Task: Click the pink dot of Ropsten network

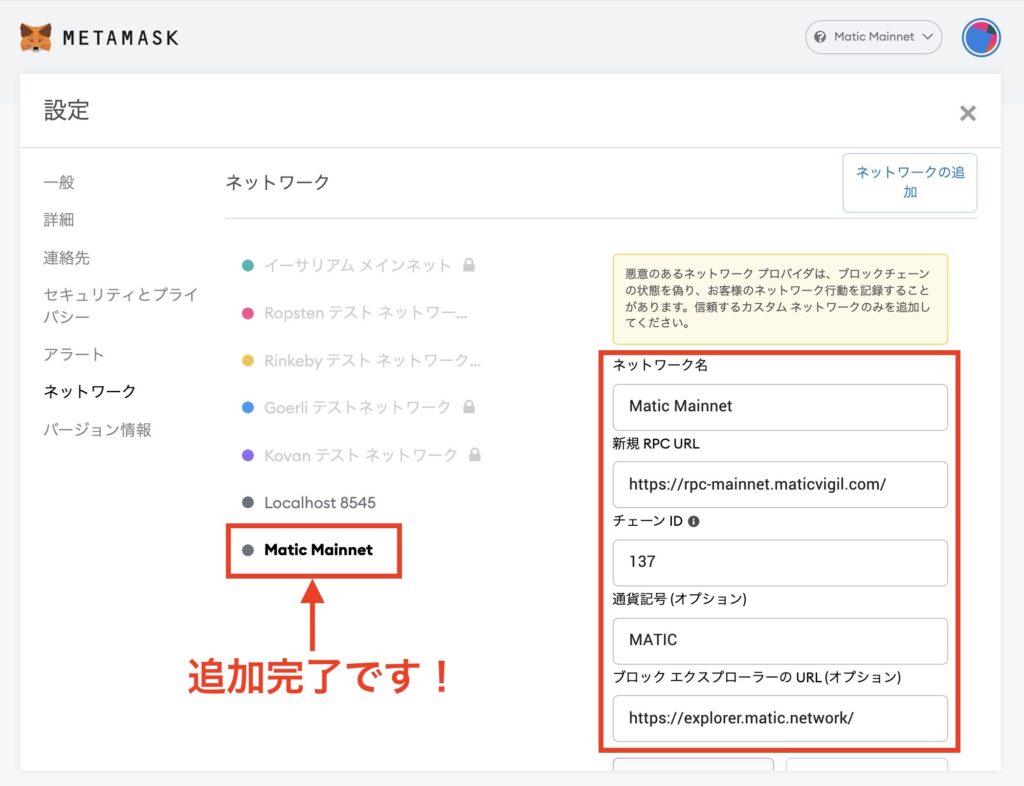Action: 248,313
